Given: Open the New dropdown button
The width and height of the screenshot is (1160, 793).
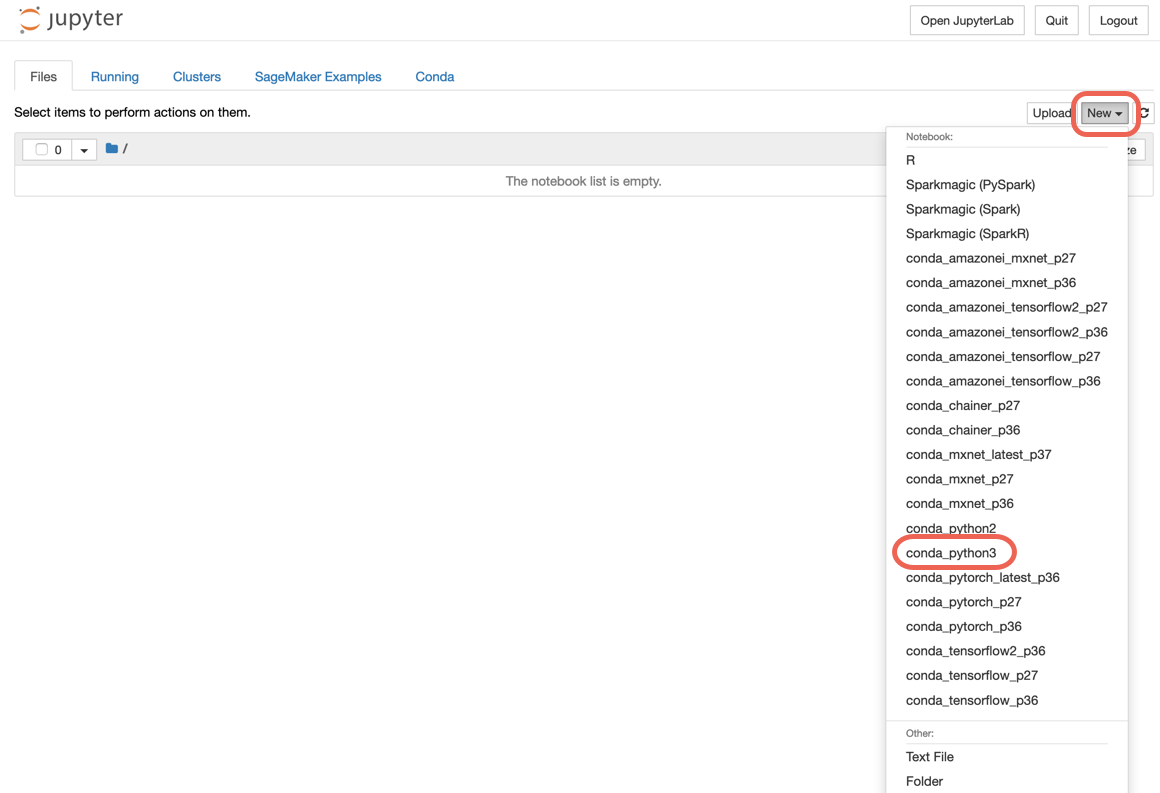Looking at the screenshot, I should coord(1105,112).
